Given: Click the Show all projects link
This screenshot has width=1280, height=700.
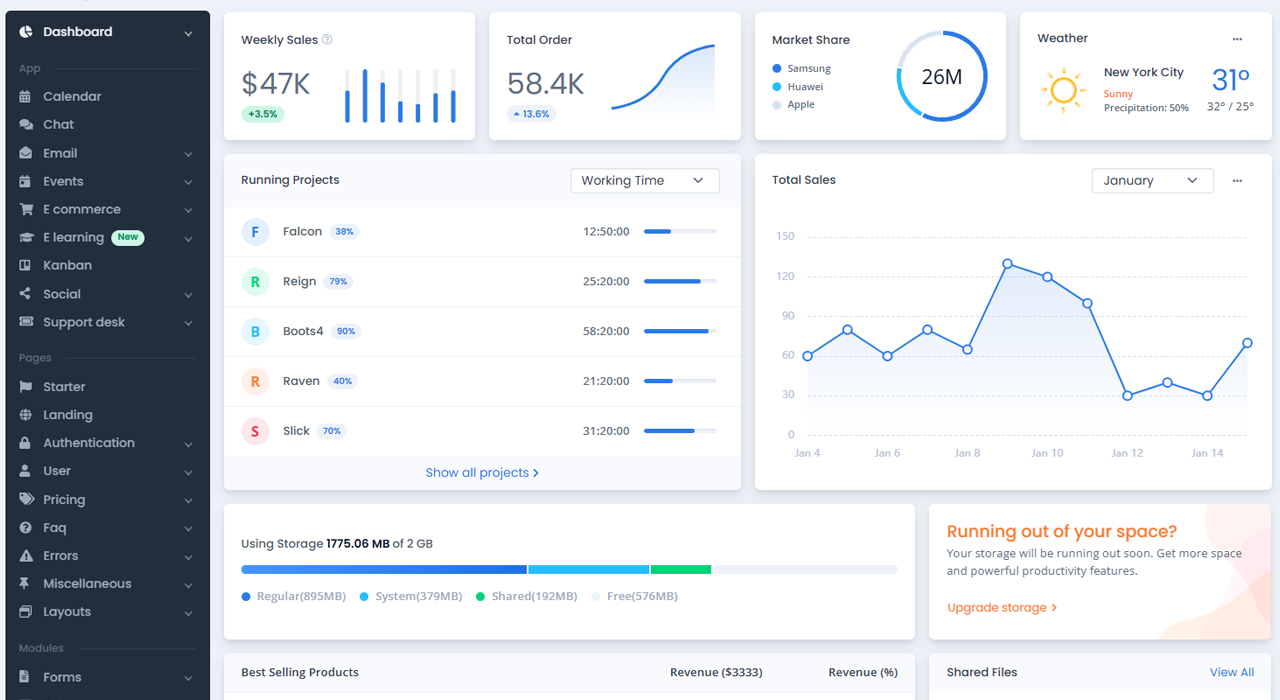Looking at the screenshot, I should [482, 473].
